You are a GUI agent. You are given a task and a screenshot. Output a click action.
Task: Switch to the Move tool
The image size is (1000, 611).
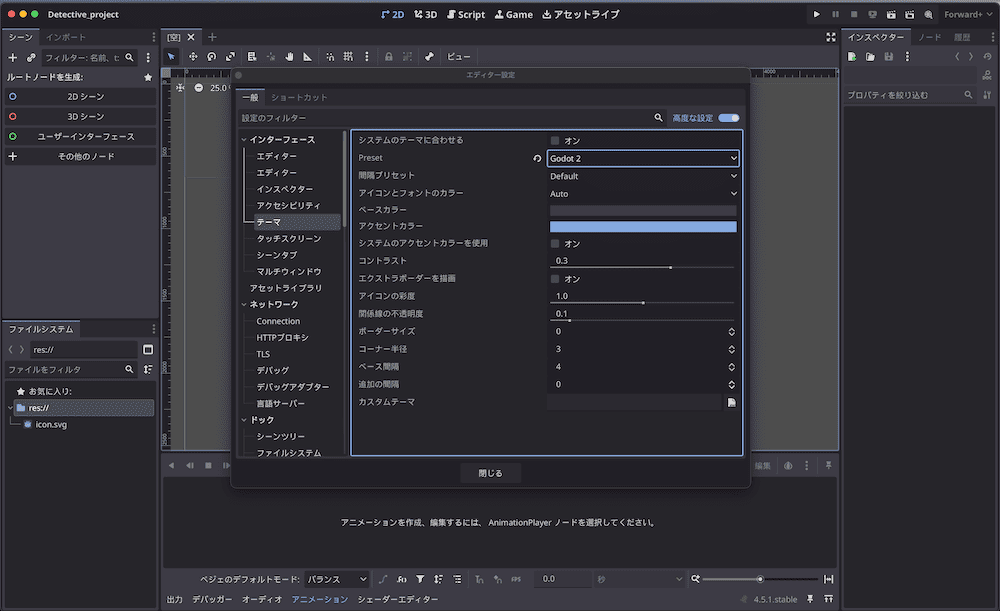[x=194, y=56]
